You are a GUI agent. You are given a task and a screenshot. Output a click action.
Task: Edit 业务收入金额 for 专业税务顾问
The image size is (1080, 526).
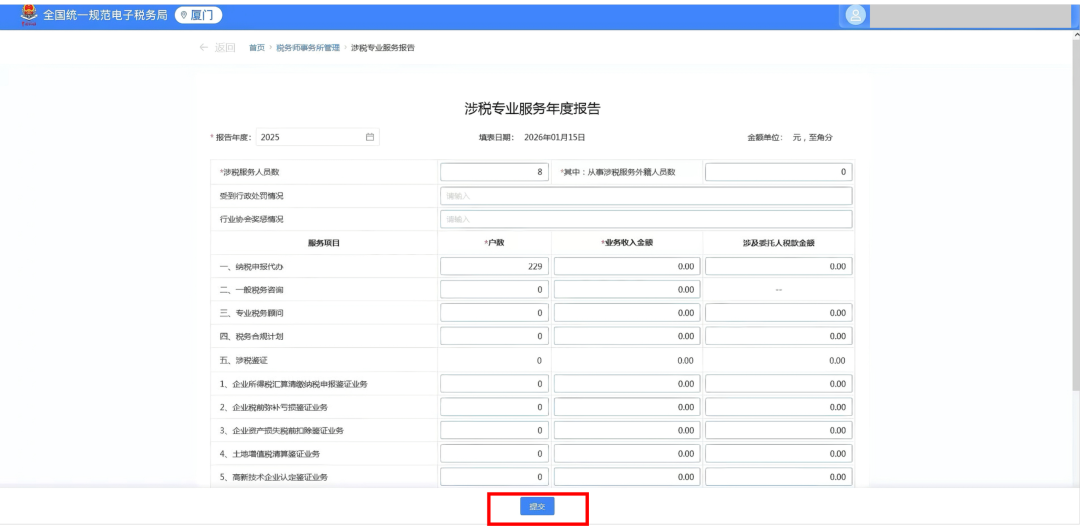(627, 313)
